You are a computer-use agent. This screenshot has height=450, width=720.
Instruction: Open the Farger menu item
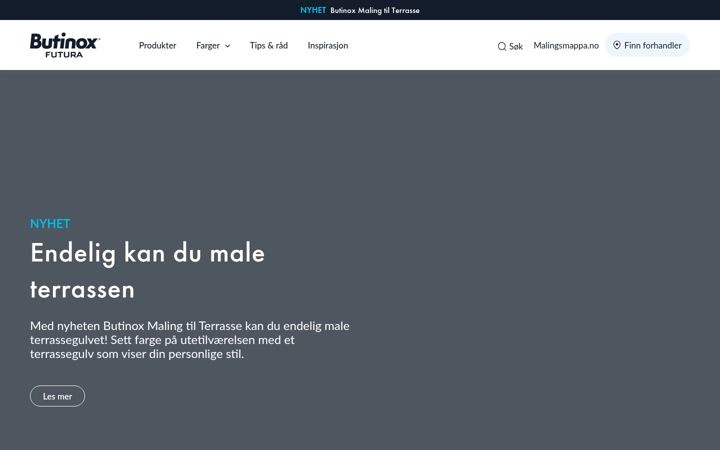[x=213, y=45]
